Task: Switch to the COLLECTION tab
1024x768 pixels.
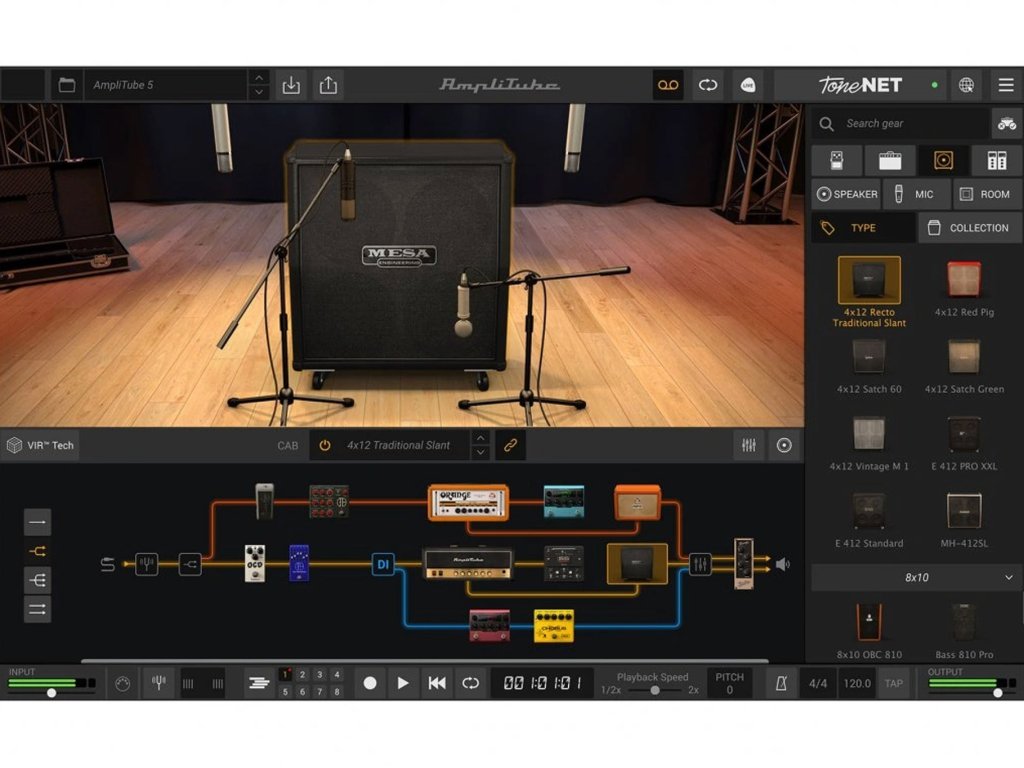Action: tap(968, 228)
